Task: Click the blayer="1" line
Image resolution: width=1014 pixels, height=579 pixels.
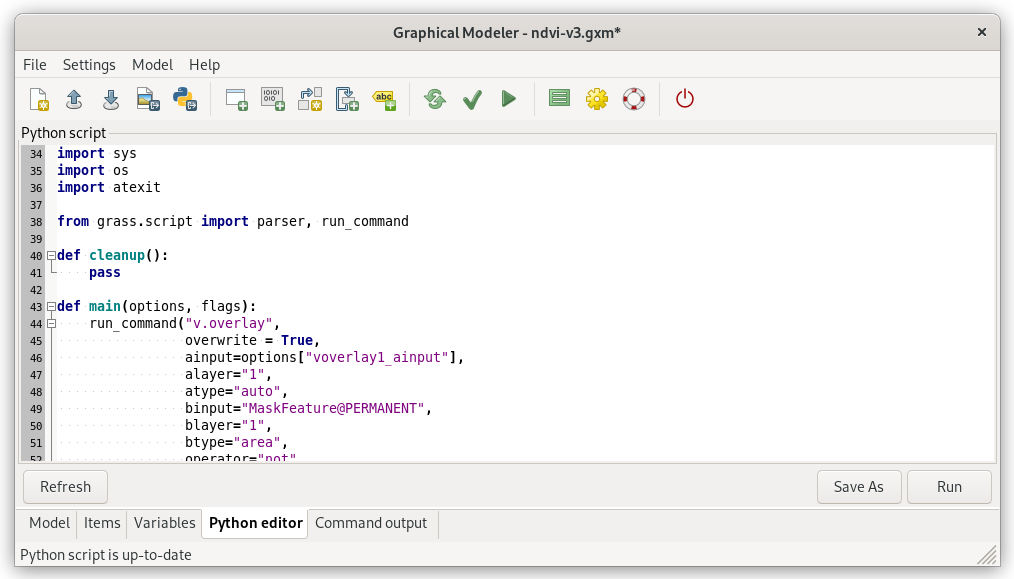Action: point(228,425)
